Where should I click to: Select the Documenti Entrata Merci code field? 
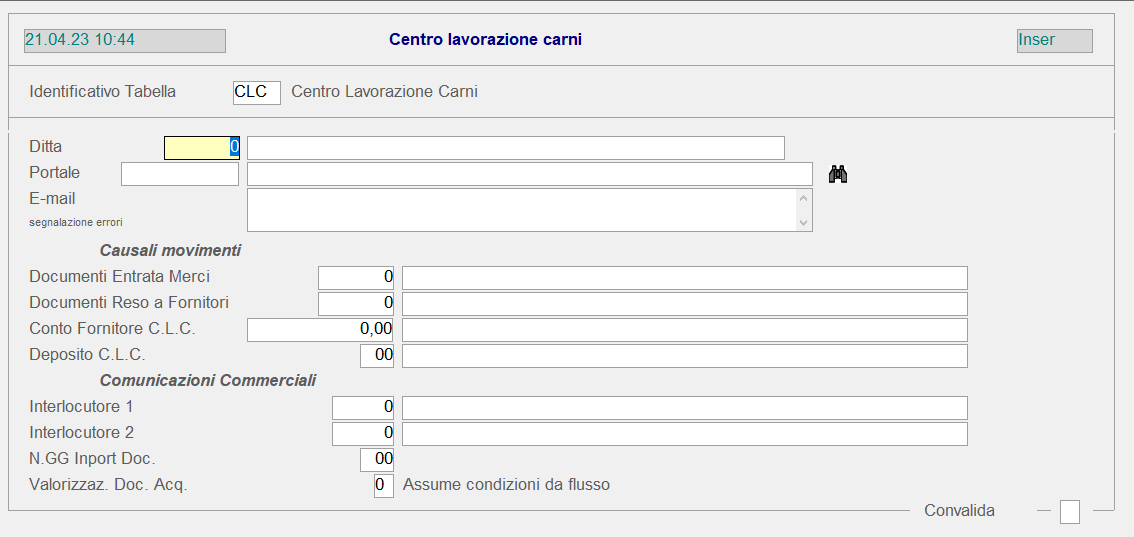(x=356, y=278)
